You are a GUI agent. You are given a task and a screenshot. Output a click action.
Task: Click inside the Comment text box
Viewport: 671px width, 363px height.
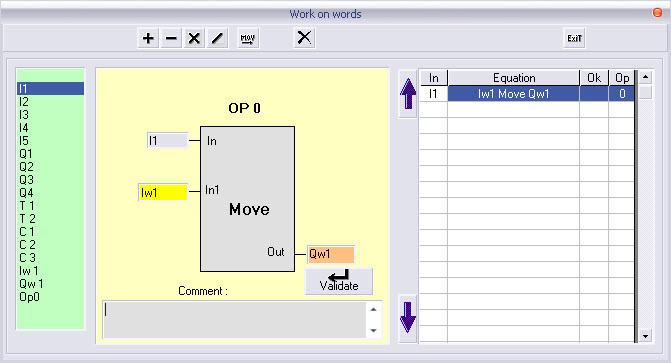coord(234,320)
